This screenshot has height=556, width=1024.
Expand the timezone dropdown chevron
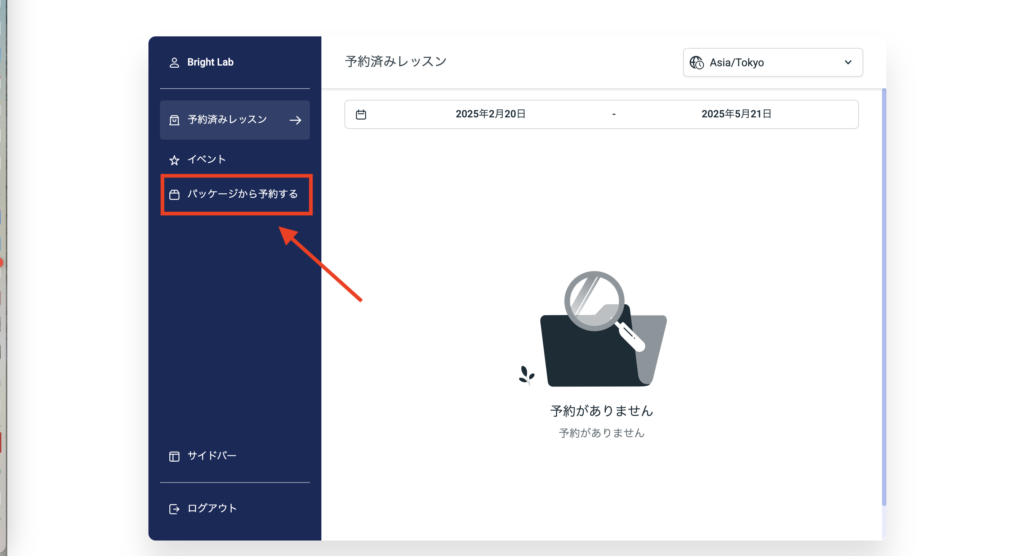[x=848, y=62]
